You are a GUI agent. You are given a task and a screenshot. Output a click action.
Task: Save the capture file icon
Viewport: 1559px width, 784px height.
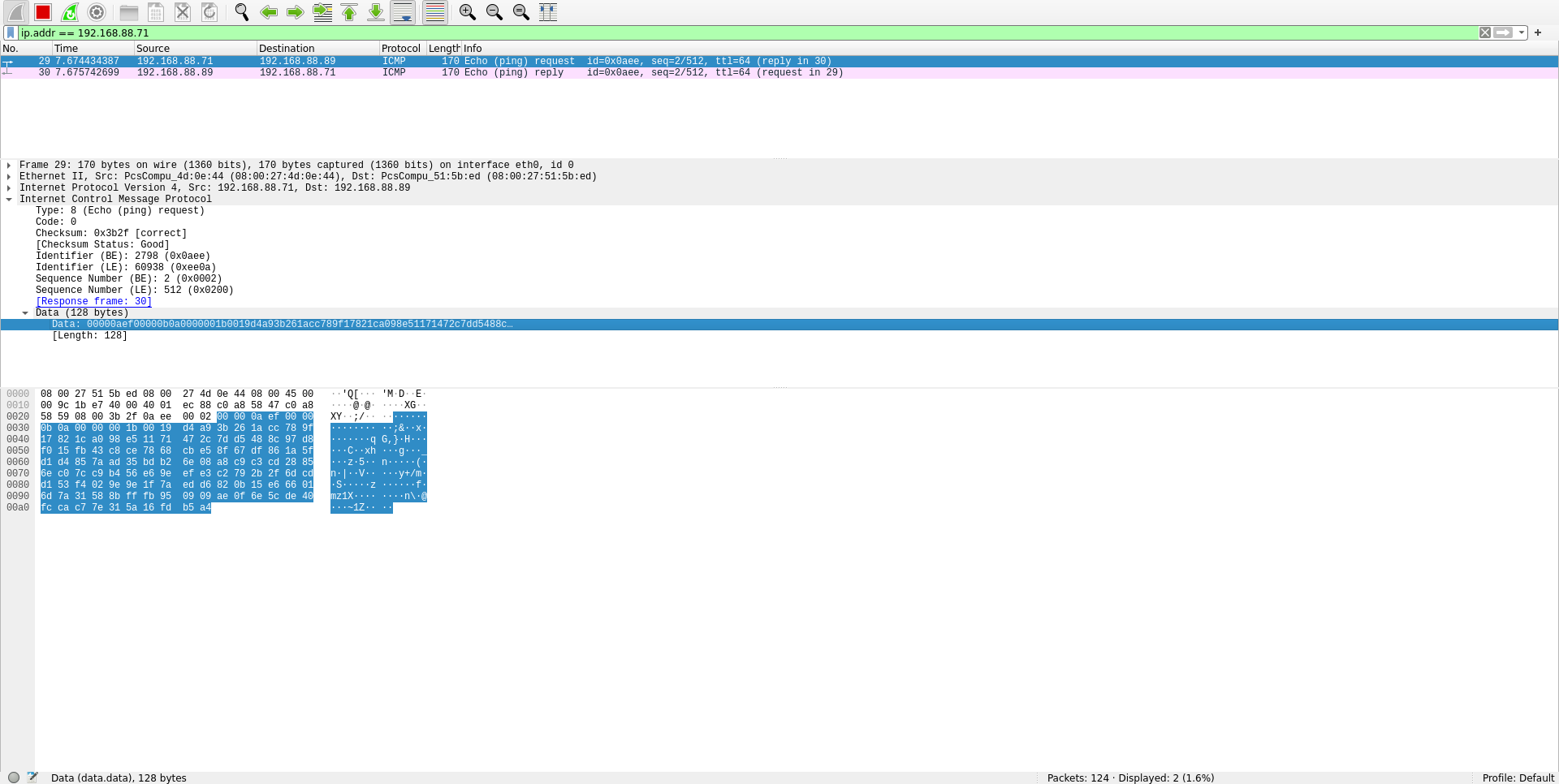[x=156, y=12]
